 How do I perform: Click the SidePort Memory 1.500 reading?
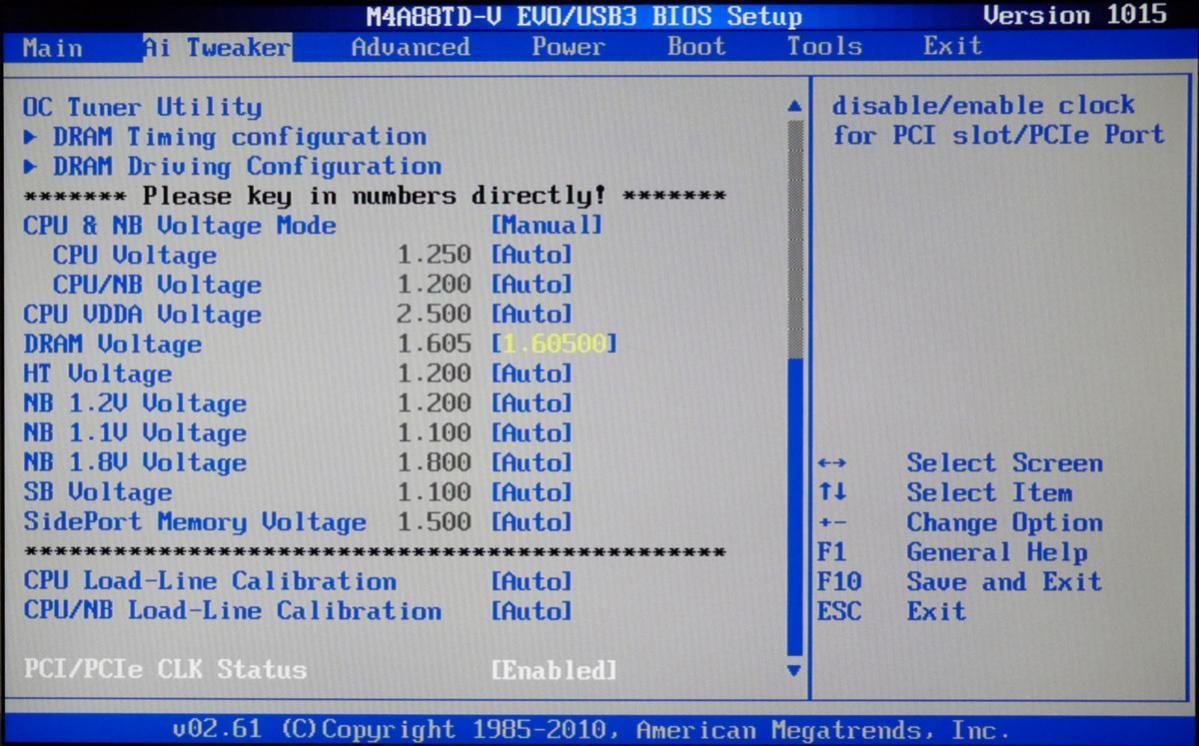[434, 523]
